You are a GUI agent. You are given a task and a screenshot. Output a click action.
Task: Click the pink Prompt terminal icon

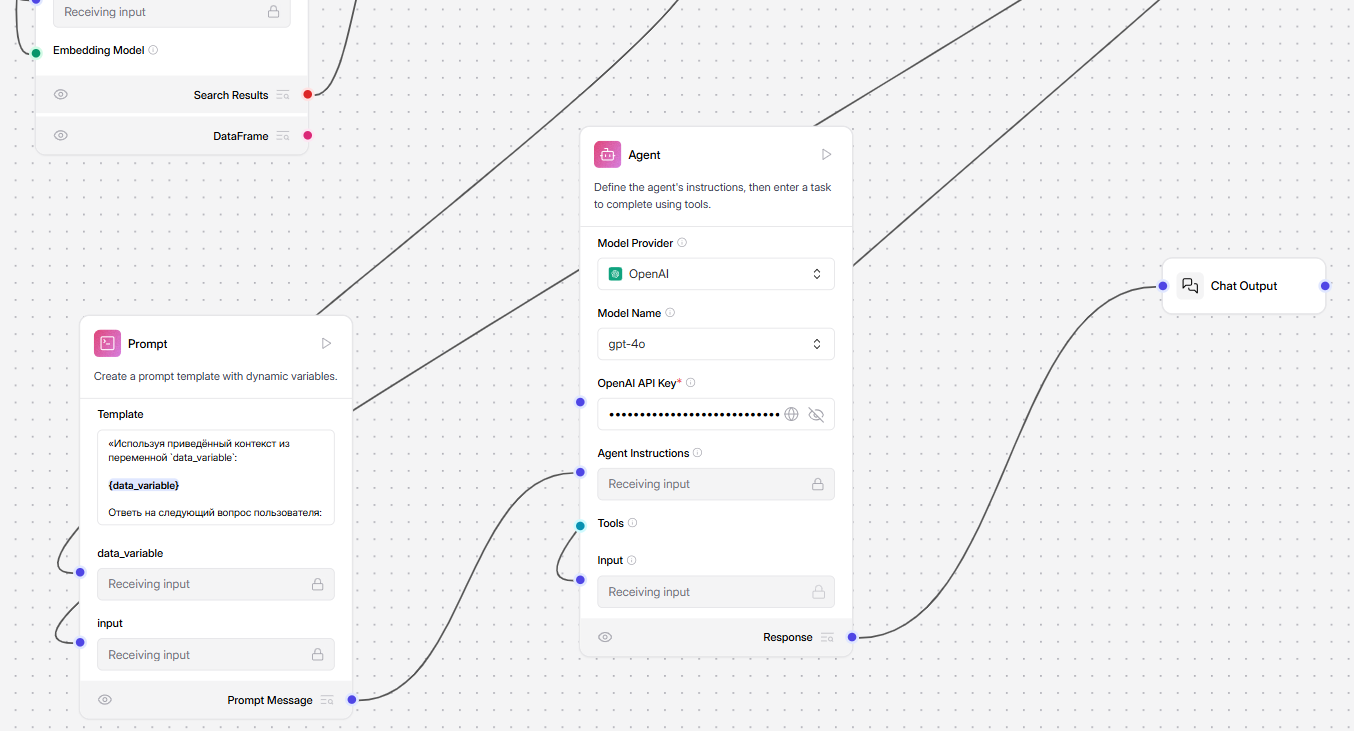tap(107, 344)
